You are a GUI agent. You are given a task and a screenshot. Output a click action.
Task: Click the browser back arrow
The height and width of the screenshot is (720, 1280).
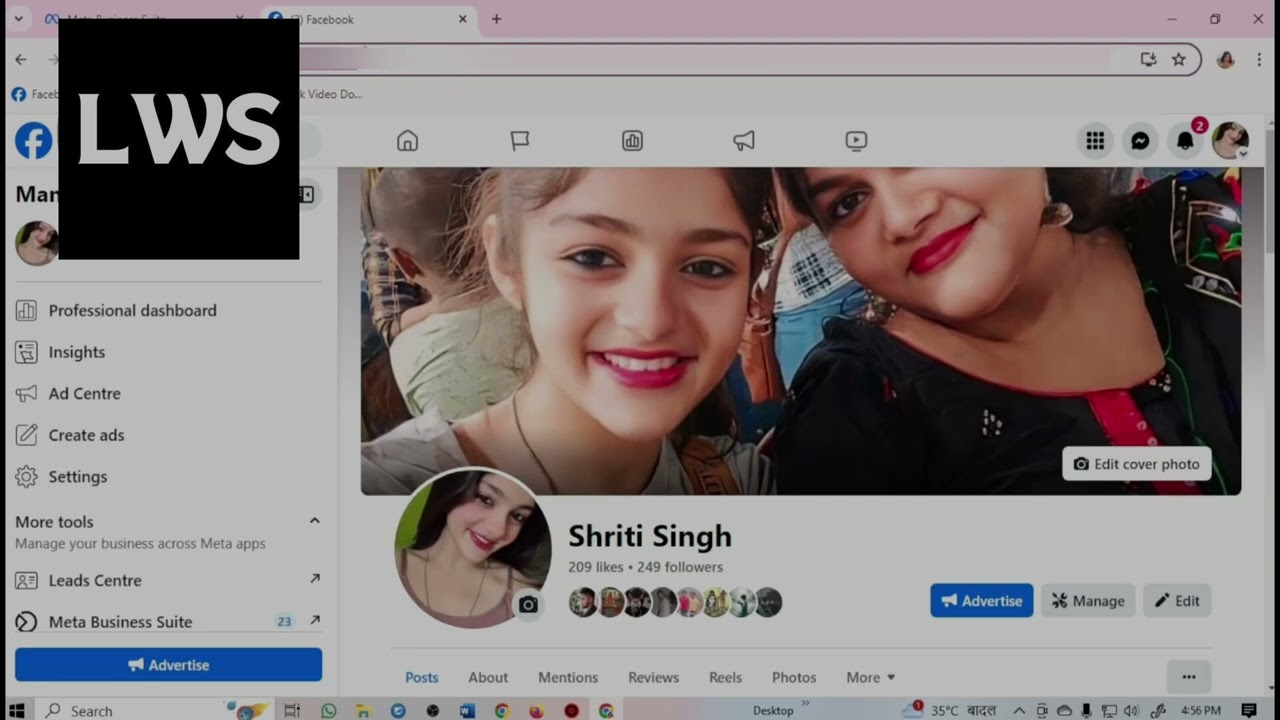click(x=21, y=59)
